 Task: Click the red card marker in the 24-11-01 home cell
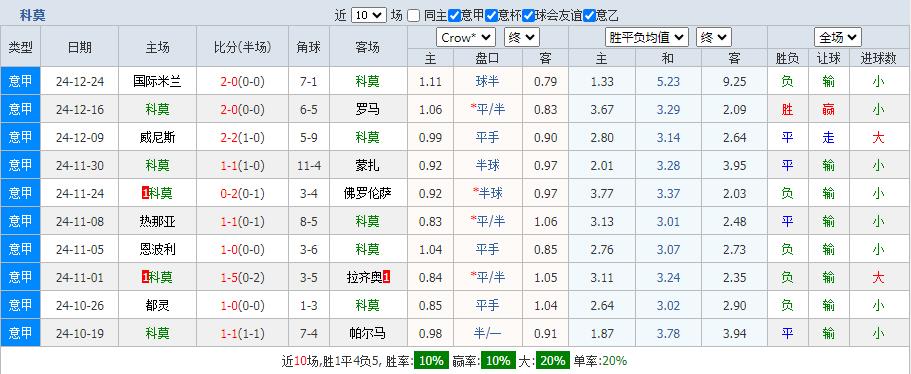(145, 277)
